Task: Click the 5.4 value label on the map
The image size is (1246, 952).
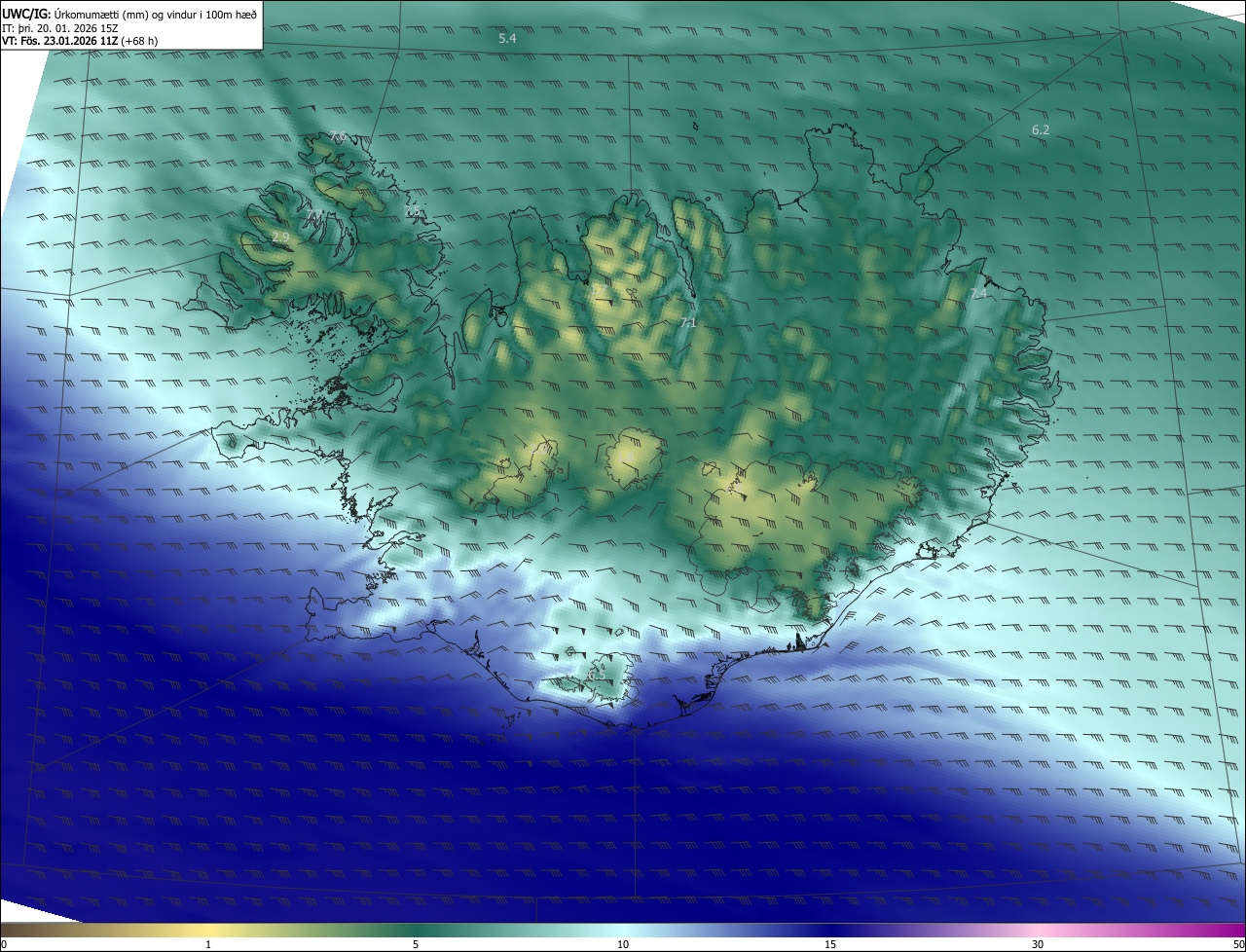Action: click(507, 39)
